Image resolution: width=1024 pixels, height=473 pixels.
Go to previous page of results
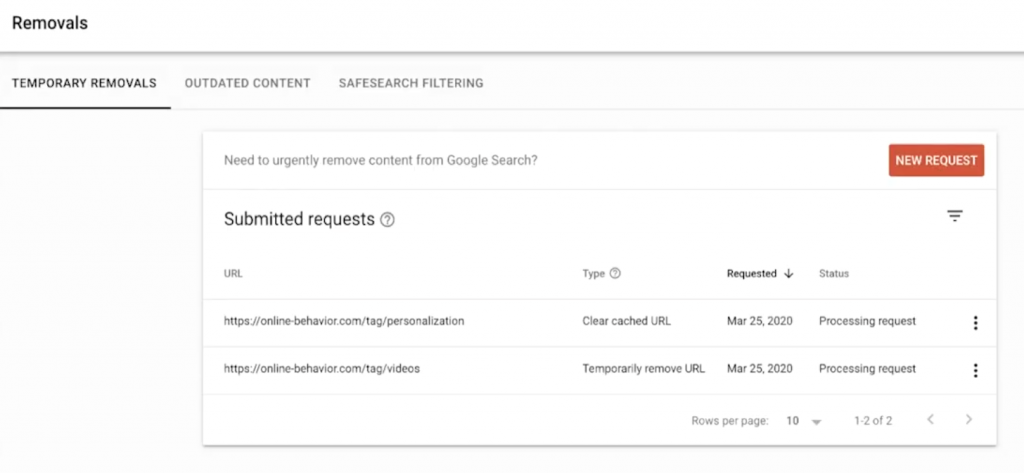[930, 420]
